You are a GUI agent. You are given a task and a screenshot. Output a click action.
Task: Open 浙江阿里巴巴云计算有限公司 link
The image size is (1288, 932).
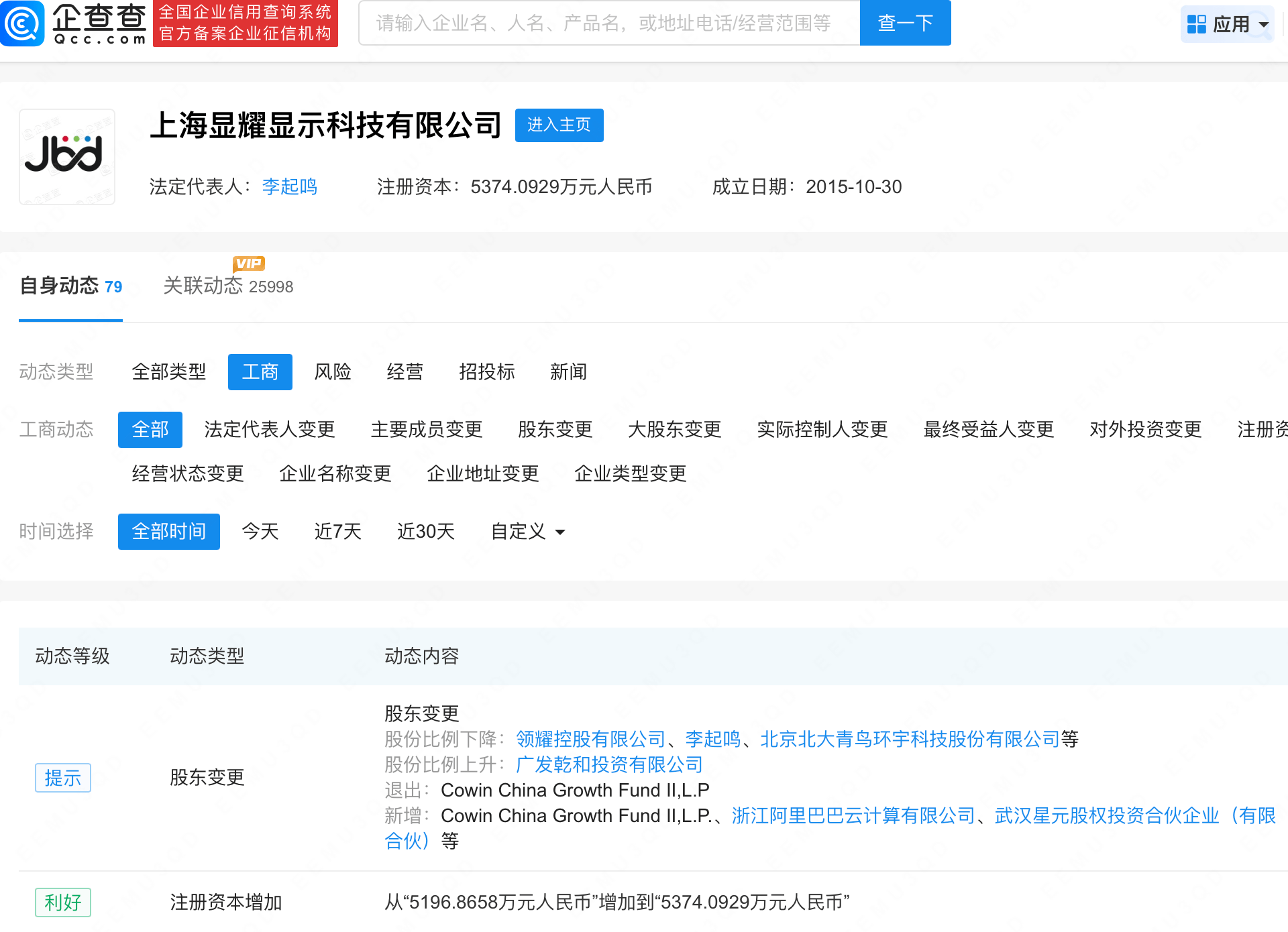(x=853, y=815)
